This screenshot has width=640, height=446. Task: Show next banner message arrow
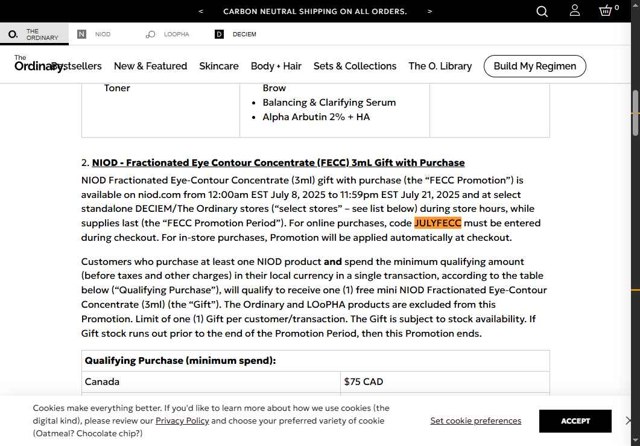429,11
